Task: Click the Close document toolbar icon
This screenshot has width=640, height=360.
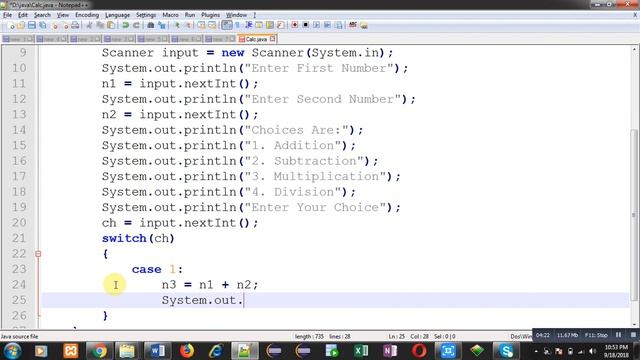Action: pos(54,25)
